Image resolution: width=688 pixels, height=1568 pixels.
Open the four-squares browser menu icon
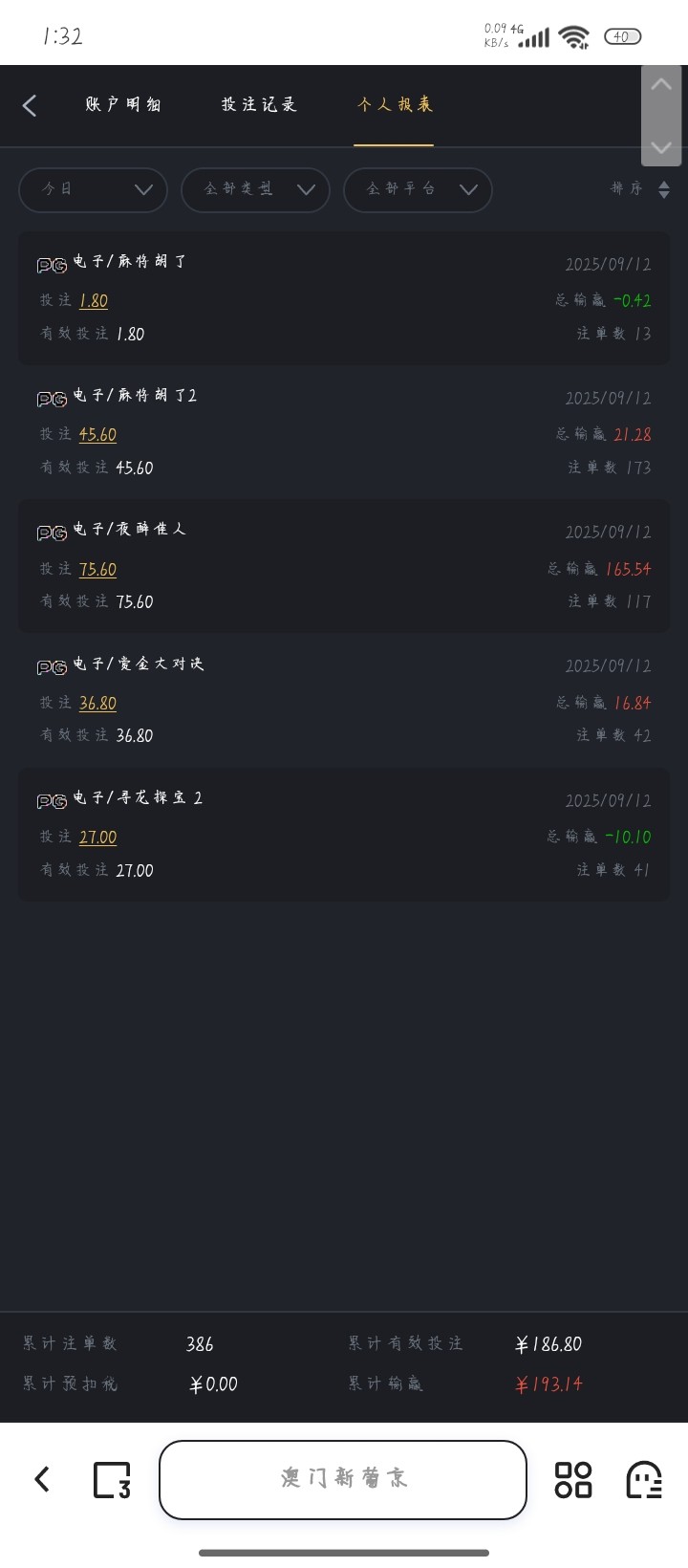[x=573, y=1480]
